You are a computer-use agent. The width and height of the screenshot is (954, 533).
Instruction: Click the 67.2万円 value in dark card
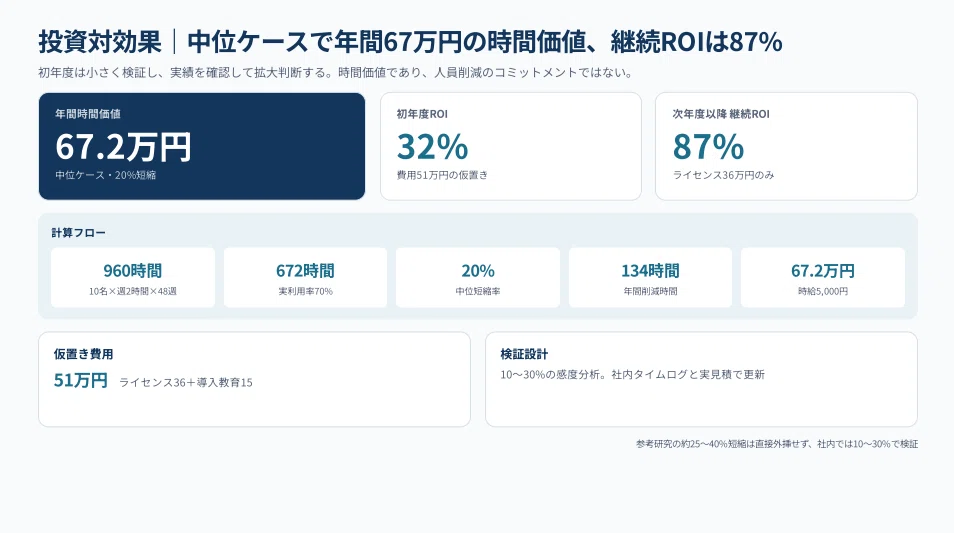123,147
